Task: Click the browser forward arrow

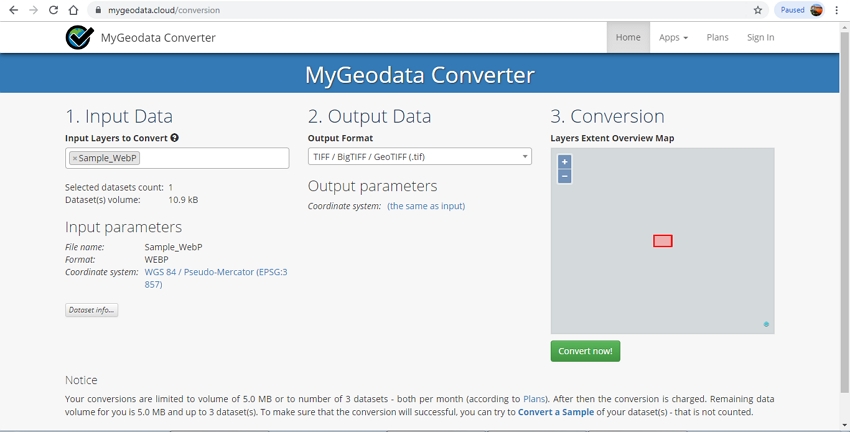Action: (x=34, y=10)
